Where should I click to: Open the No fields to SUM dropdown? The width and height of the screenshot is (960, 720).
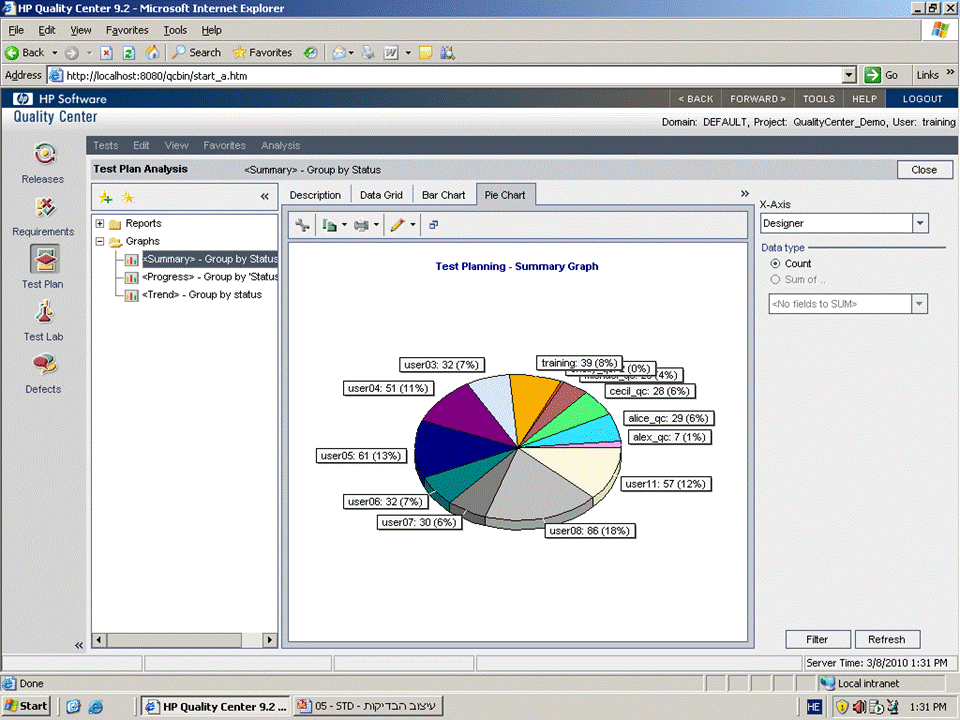pos(919,304)
